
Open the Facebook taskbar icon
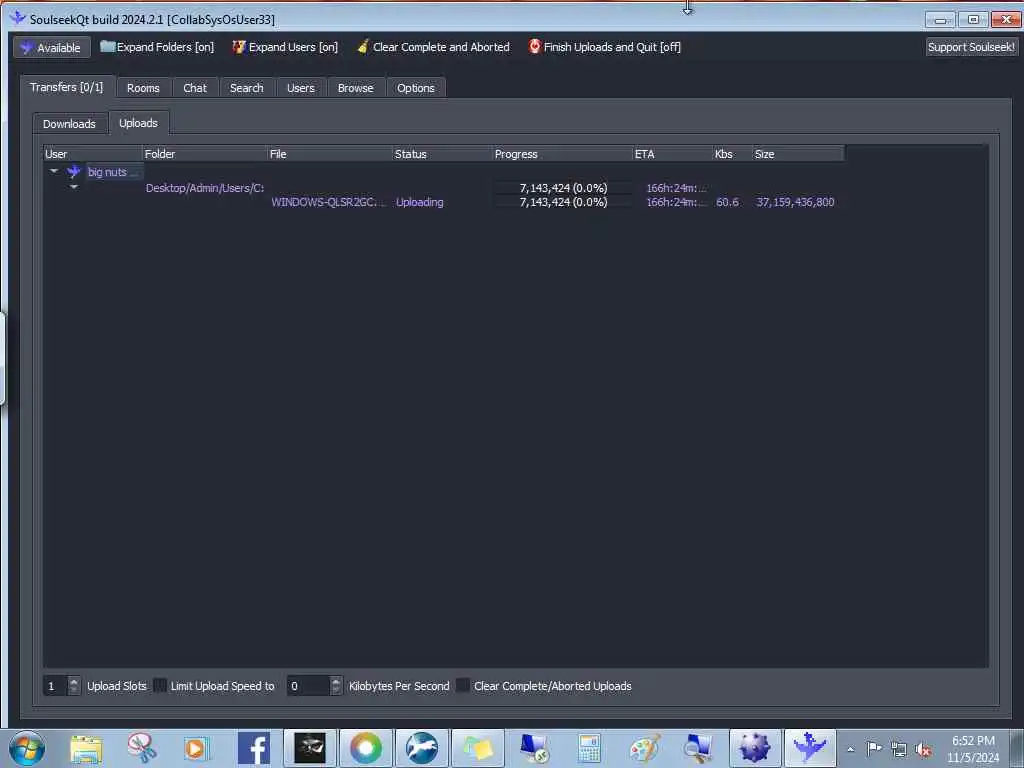(254, 748)
